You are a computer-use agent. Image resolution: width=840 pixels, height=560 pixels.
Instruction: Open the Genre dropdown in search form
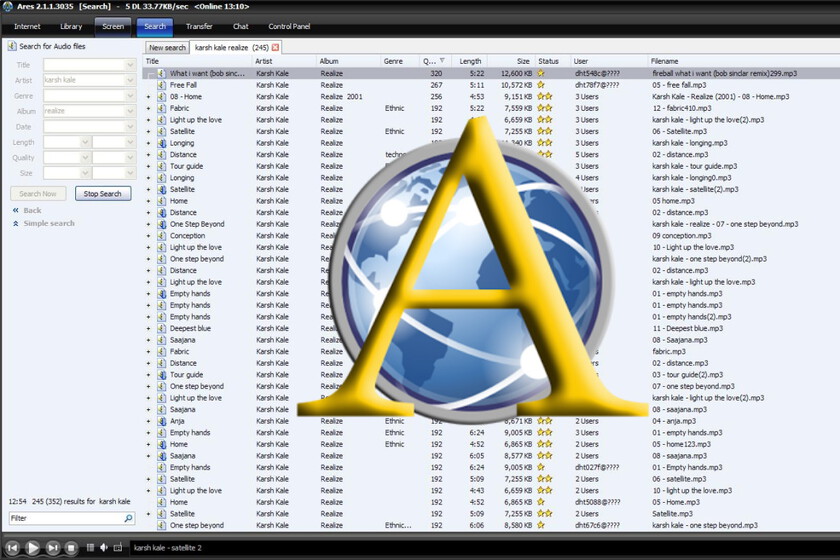coord(130,96)
